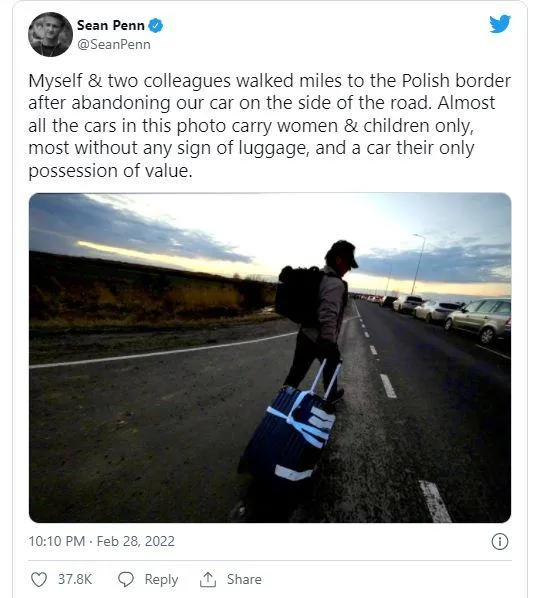Click the Reply label
Image resolution: width=540 pixels, height=598 pixels.
click(161, 580)
